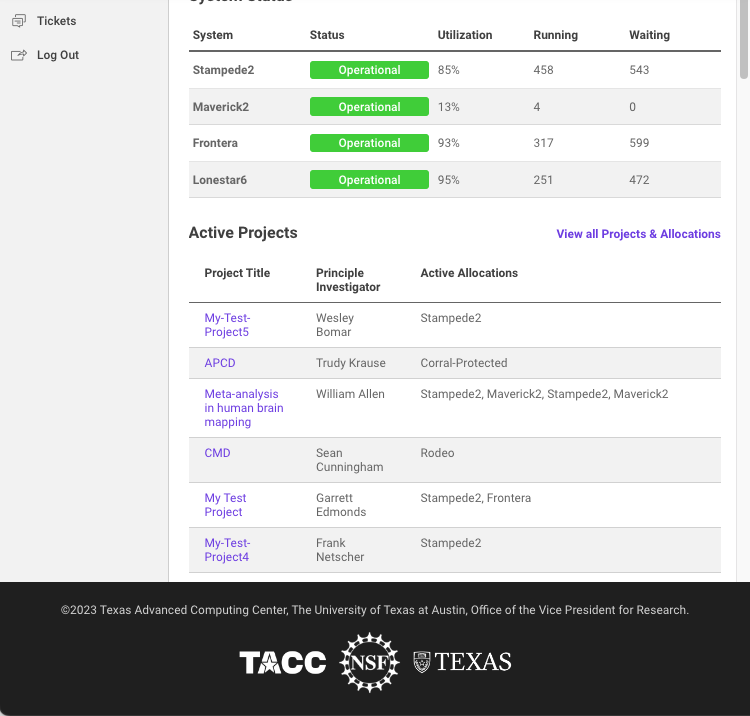Image resolution: width=750 pixels, height=716 pixels.
Task: Click the Frontera system name
Action: click(215, 143)
